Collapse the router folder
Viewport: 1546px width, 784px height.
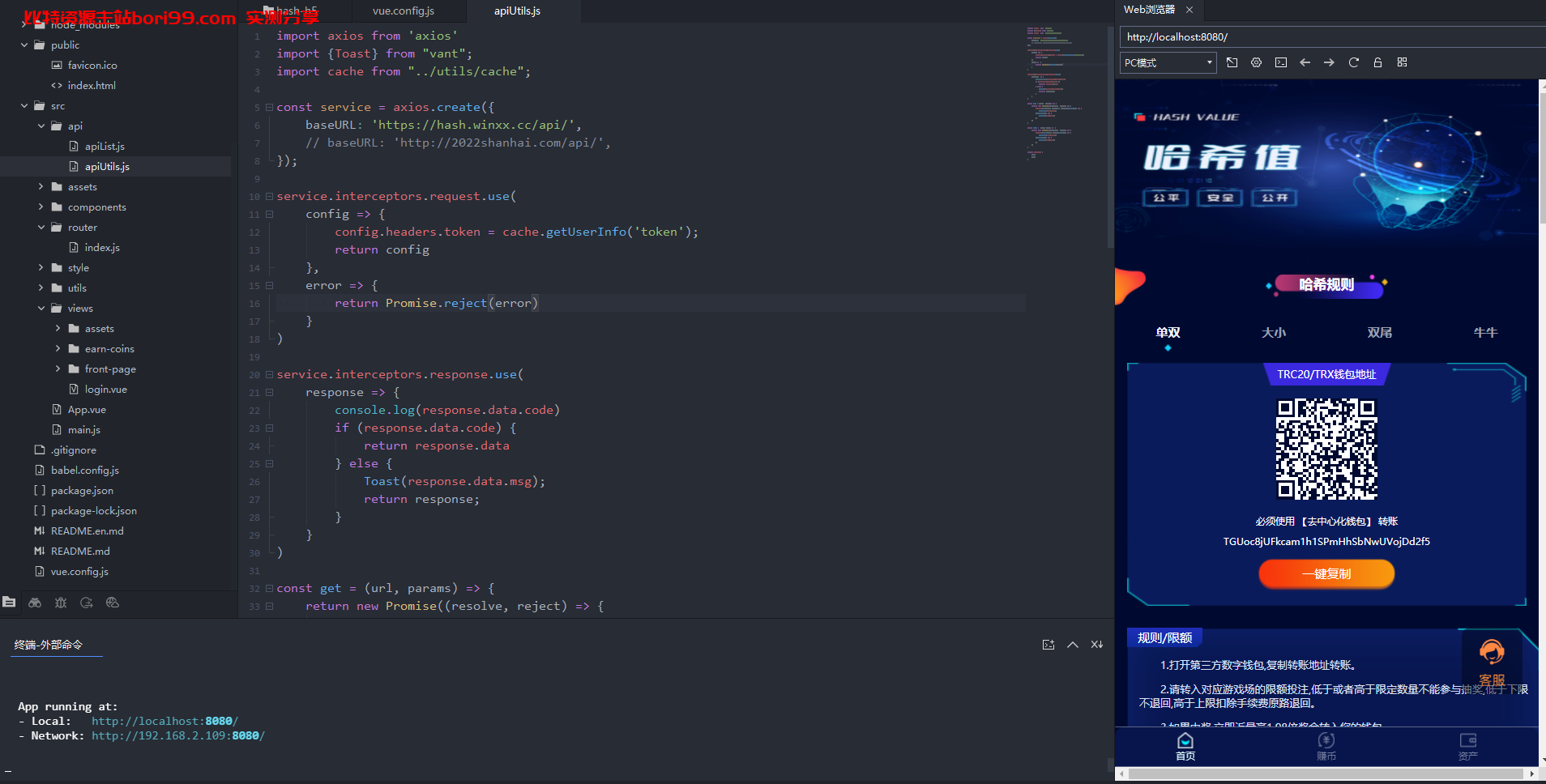41,227
